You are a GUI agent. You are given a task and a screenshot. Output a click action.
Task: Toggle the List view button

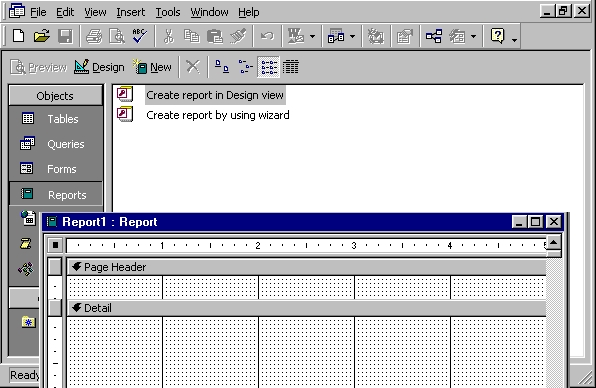[268, 67]
